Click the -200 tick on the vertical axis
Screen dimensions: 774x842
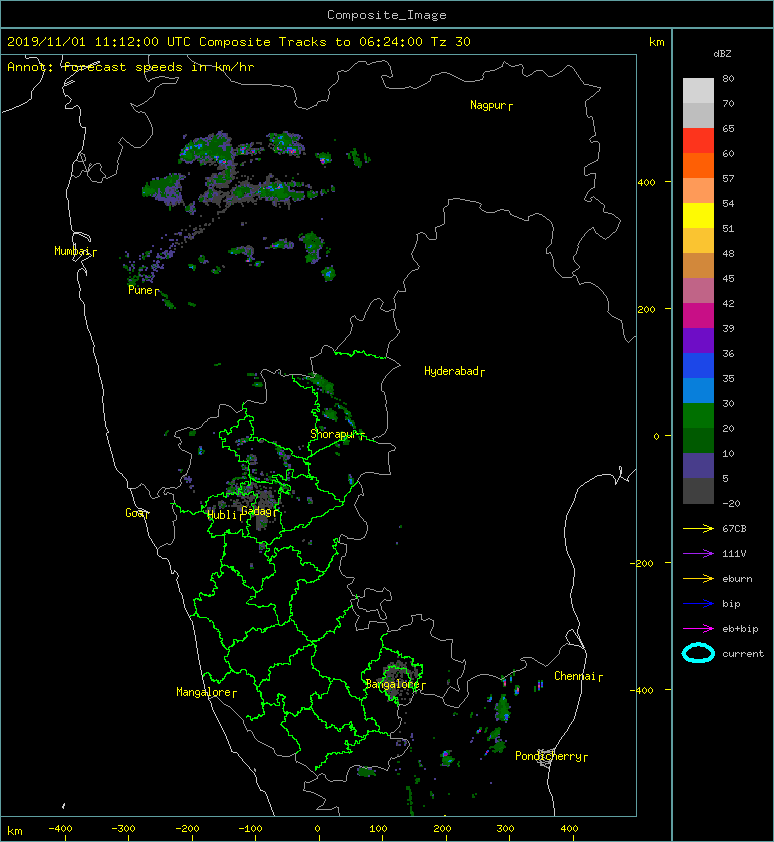coord(642,563)
